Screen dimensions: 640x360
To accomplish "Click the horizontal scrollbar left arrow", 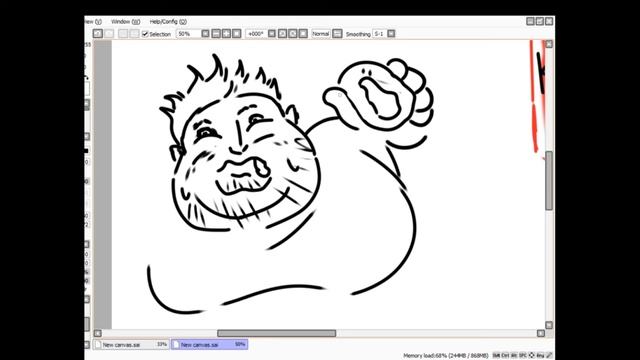I will (98, 333).
